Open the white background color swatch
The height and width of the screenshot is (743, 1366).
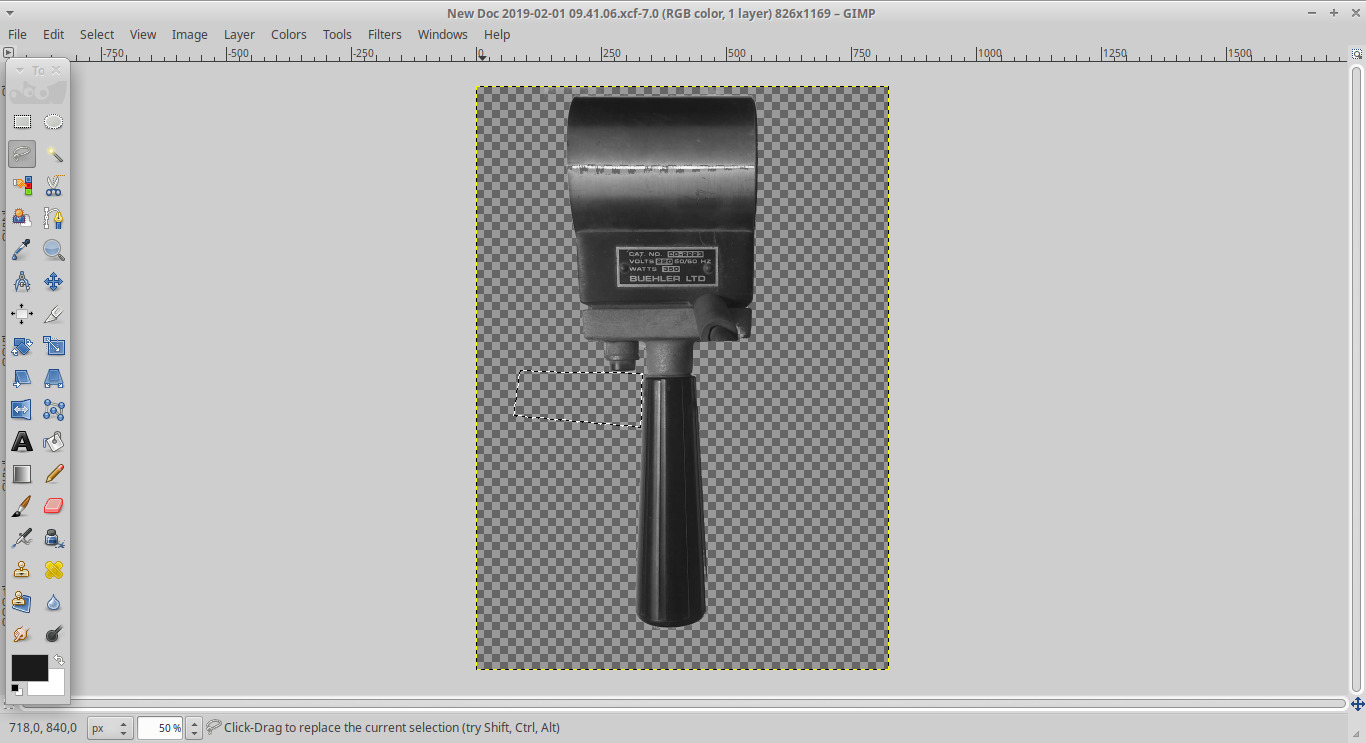pos(52,688)
